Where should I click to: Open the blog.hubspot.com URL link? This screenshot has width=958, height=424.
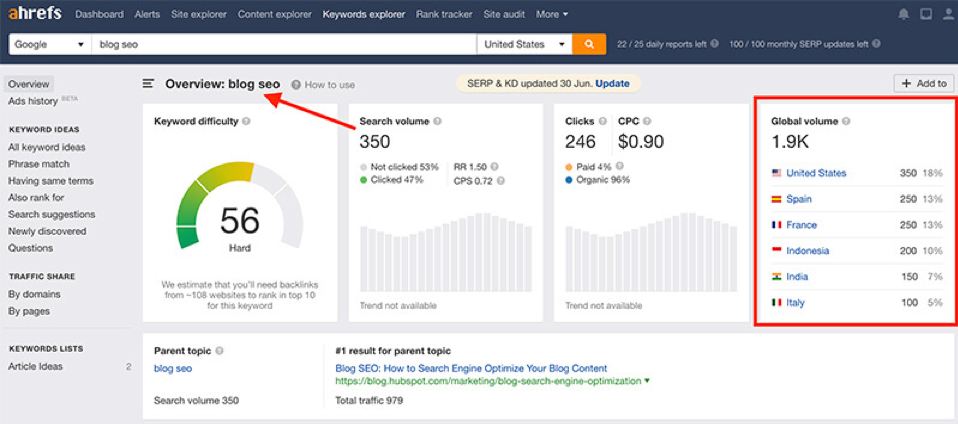click(488, 381)
